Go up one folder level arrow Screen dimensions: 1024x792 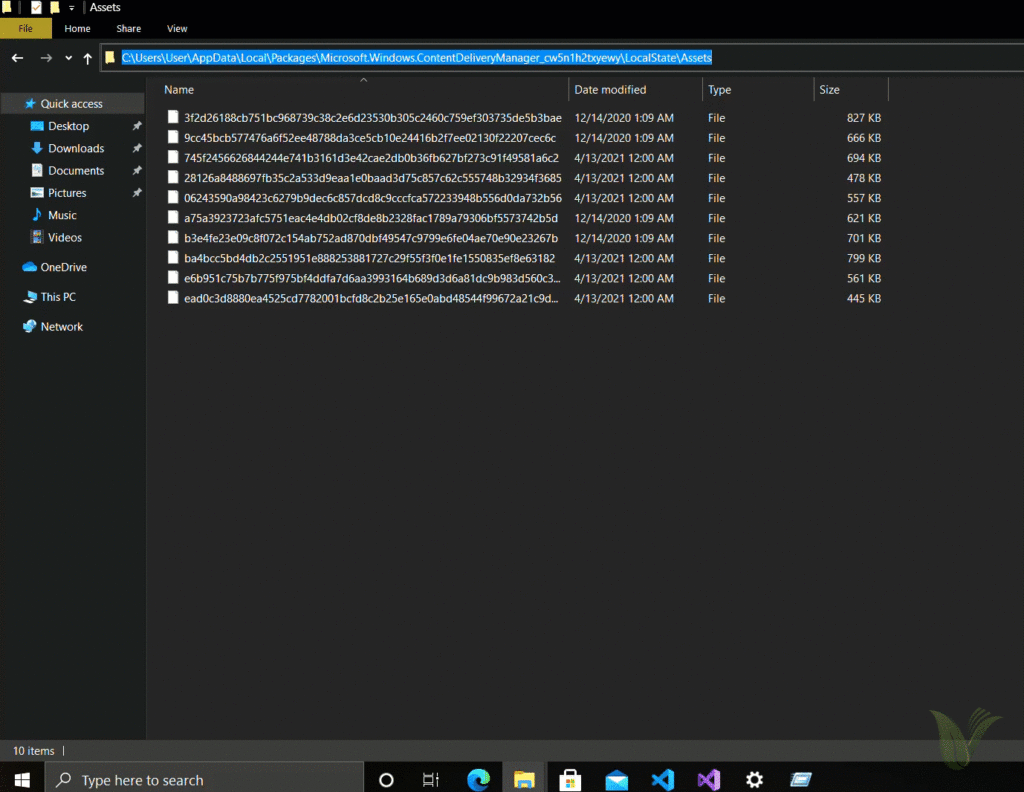coord(88,58)
